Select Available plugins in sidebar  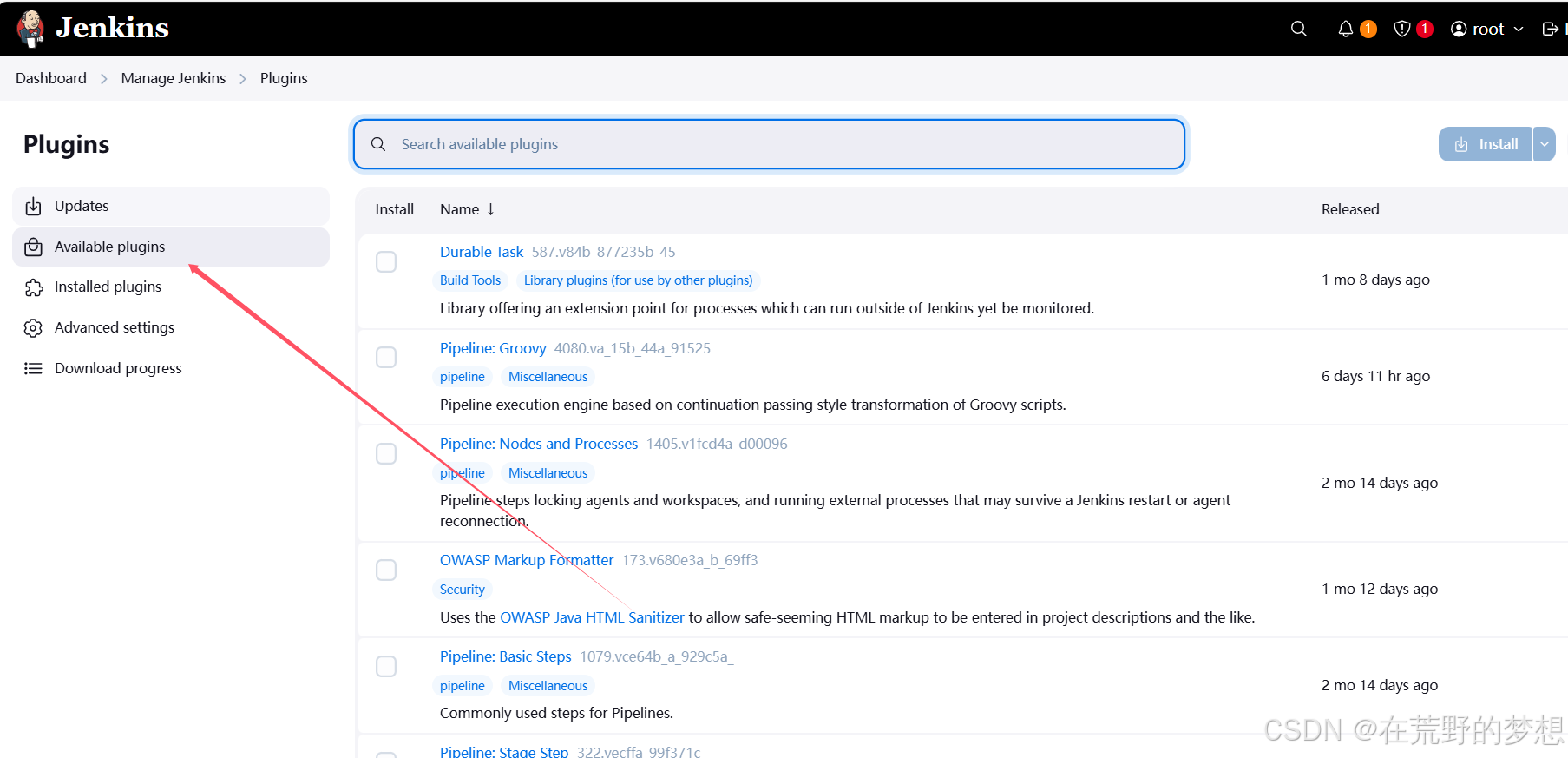click(171, 247)
